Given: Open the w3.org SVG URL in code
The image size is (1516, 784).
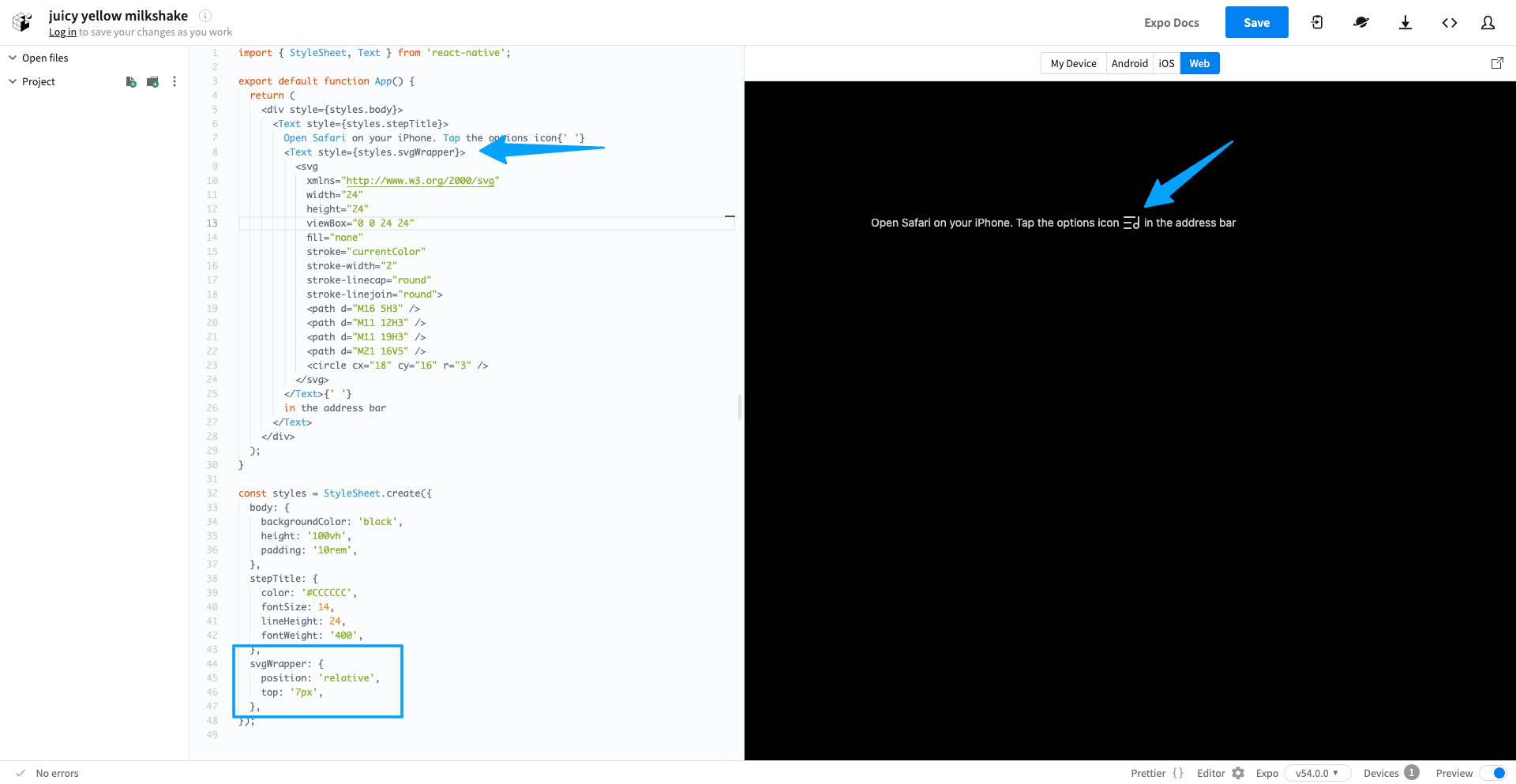Looking at the screenshot, I should click(420, 181).
